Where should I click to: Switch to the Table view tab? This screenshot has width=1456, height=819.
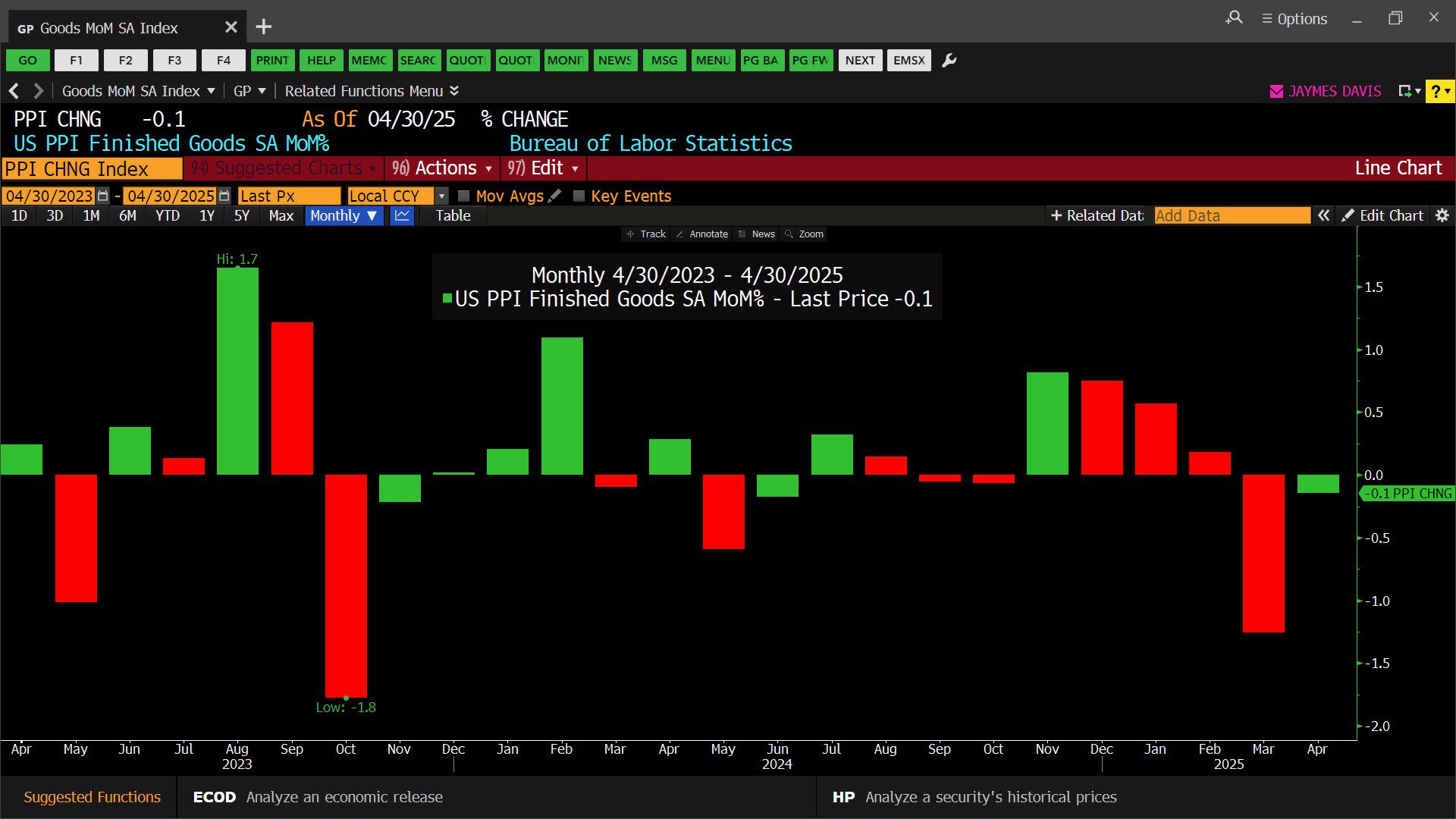click(x=453, y=216)
